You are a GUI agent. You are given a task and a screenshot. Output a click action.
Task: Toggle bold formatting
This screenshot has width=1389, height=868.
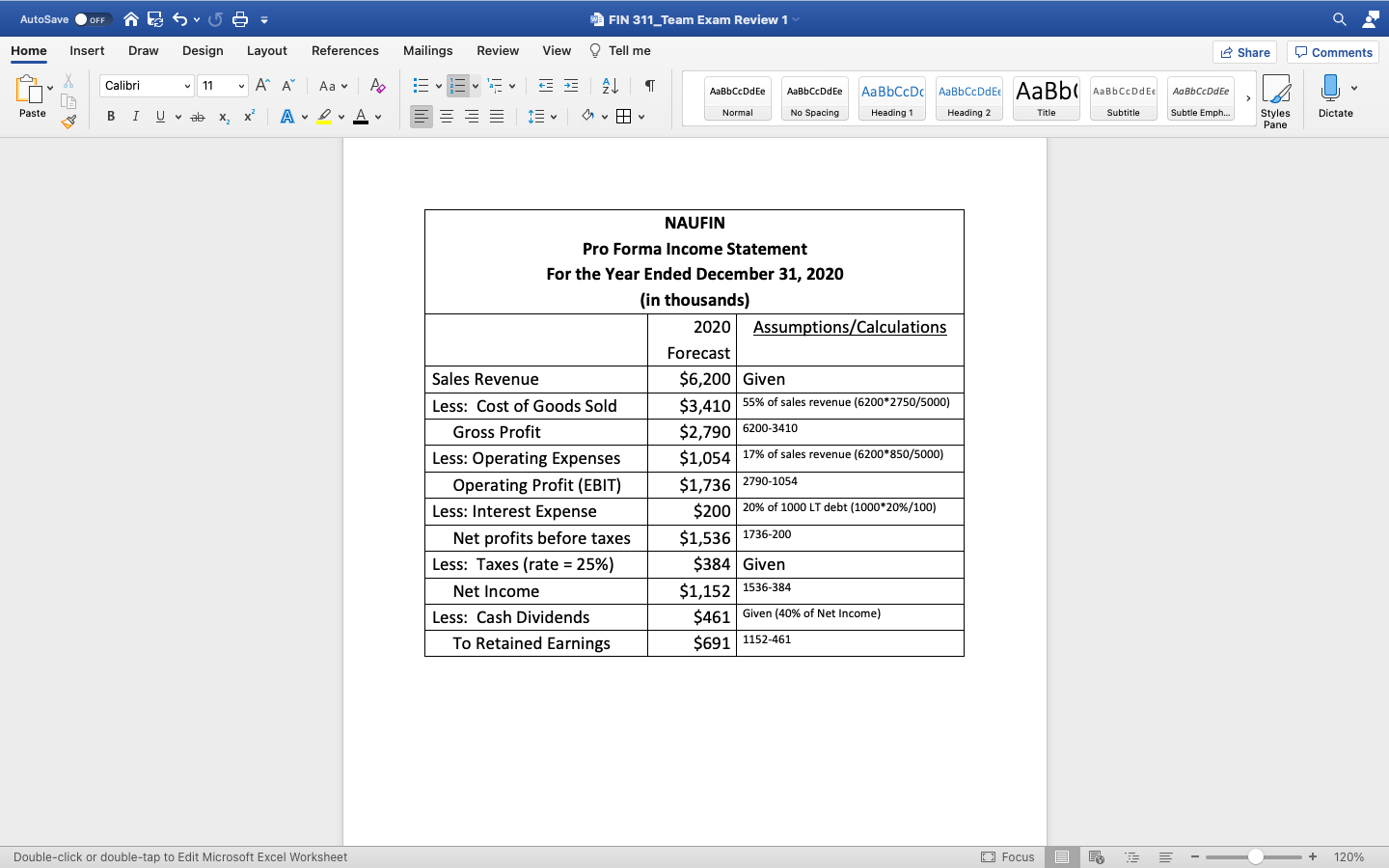(x=111, y=116)
